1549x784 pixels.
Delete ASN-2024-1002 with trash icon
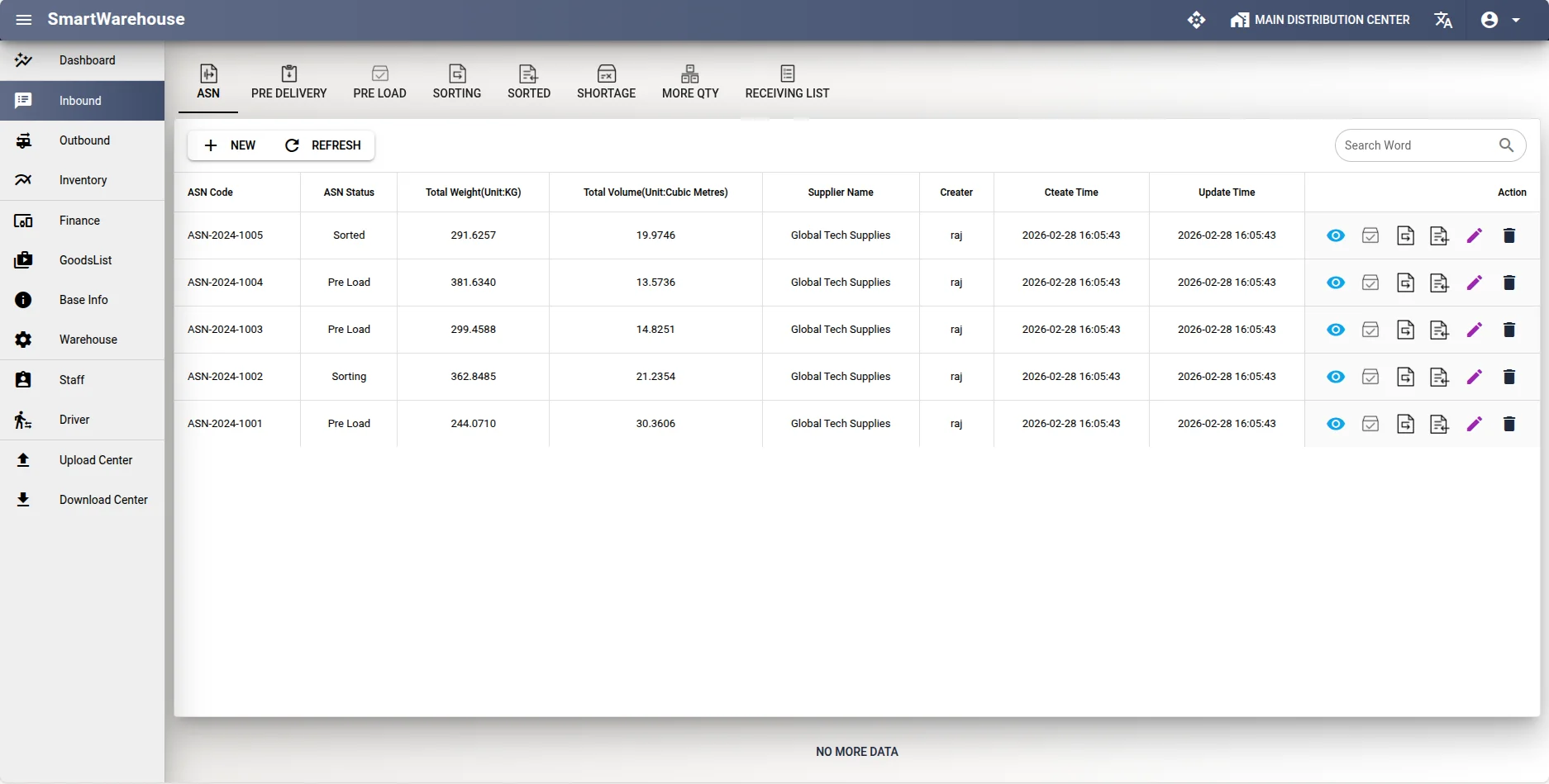click(x=1509, y=378)
